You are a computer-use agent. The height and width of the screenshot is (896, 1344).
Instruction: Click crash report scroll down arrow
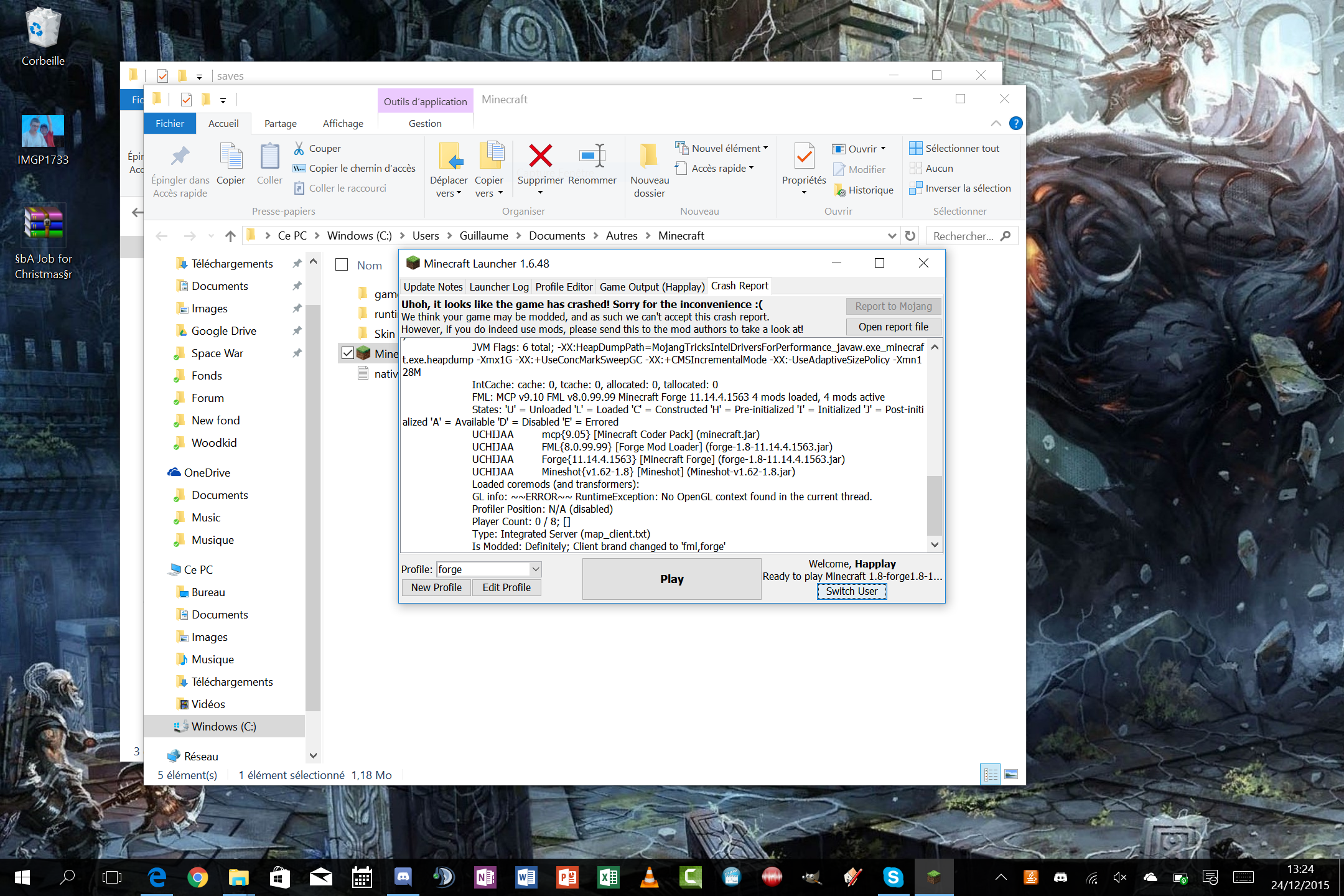click(934, 544)
